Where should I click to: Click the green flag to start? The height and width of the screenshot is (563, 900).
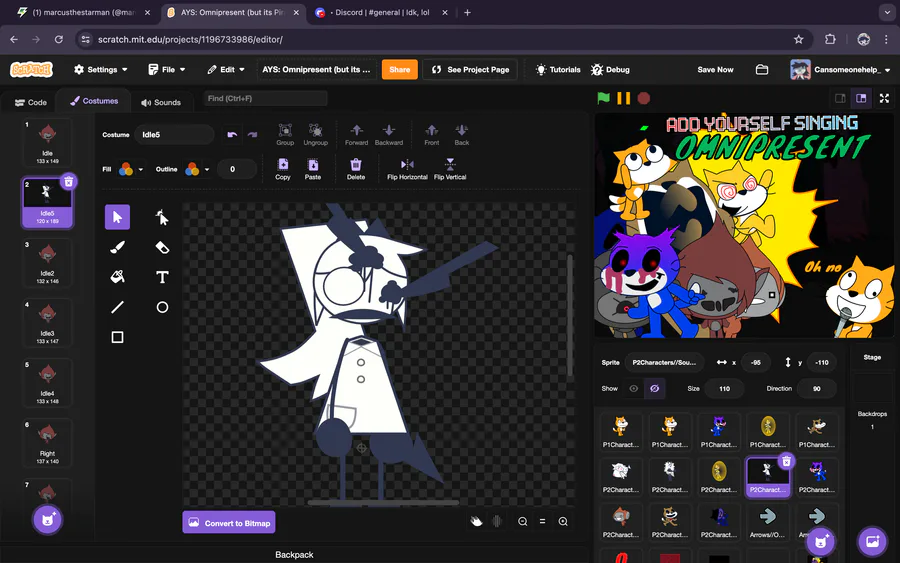pos(603,98)
